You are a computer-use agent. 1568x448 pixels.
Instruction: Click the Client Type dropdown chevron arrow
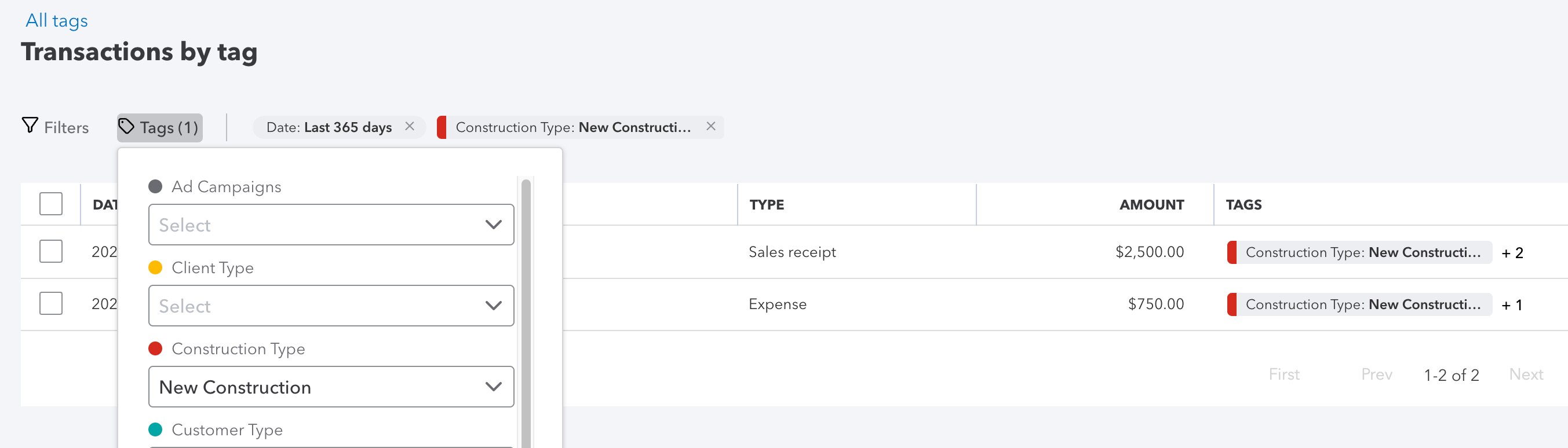(494, 306)
